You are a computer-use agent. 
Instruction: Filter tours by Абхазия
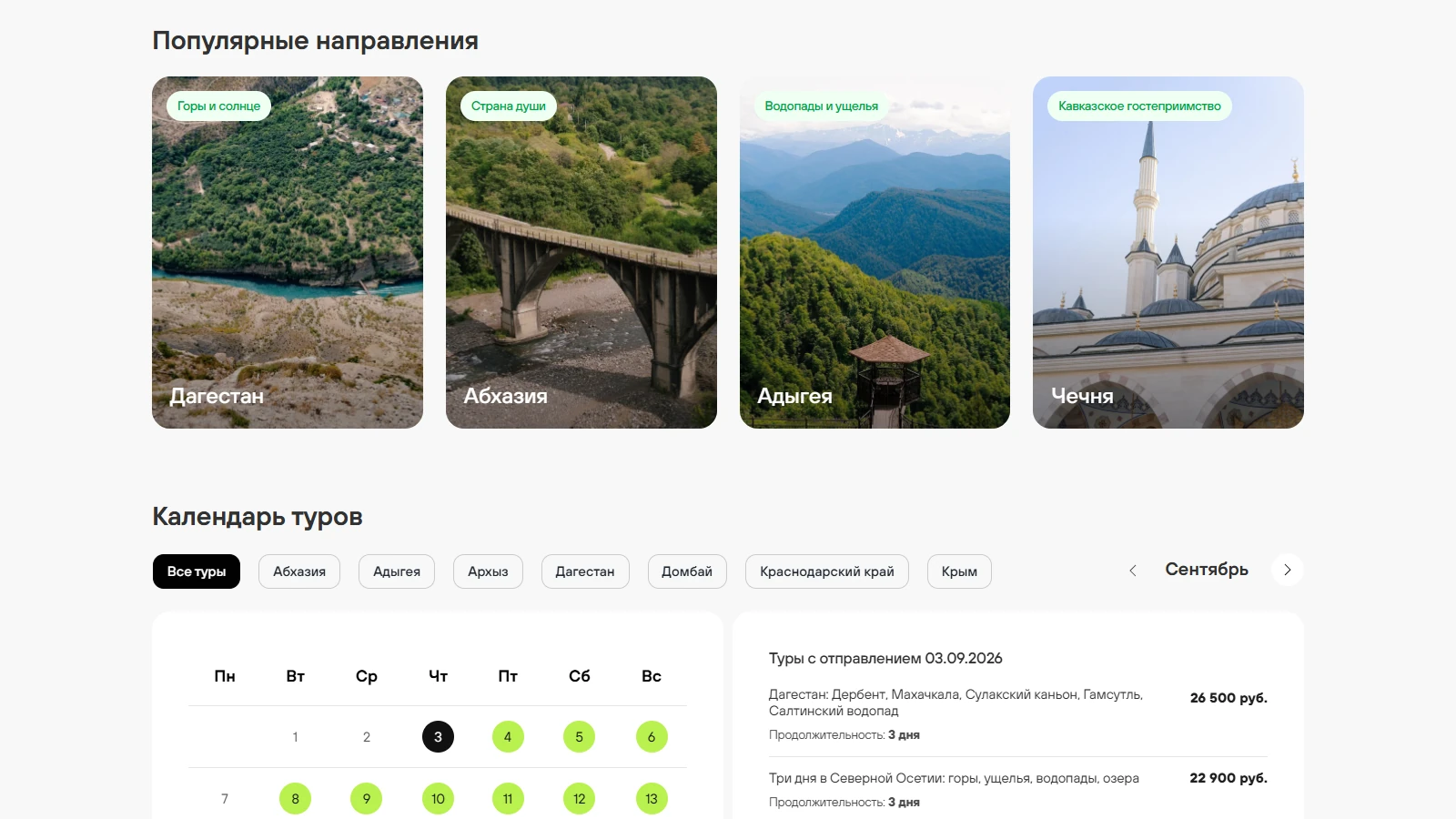coord(299,571)
